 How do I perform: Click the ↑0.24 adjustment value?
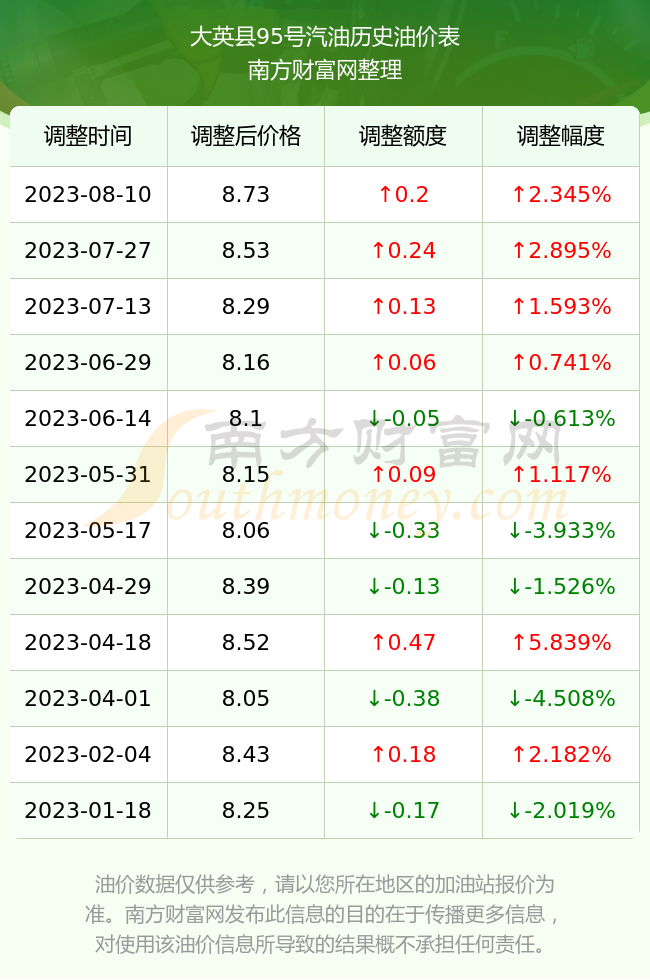tap(403, 251)
